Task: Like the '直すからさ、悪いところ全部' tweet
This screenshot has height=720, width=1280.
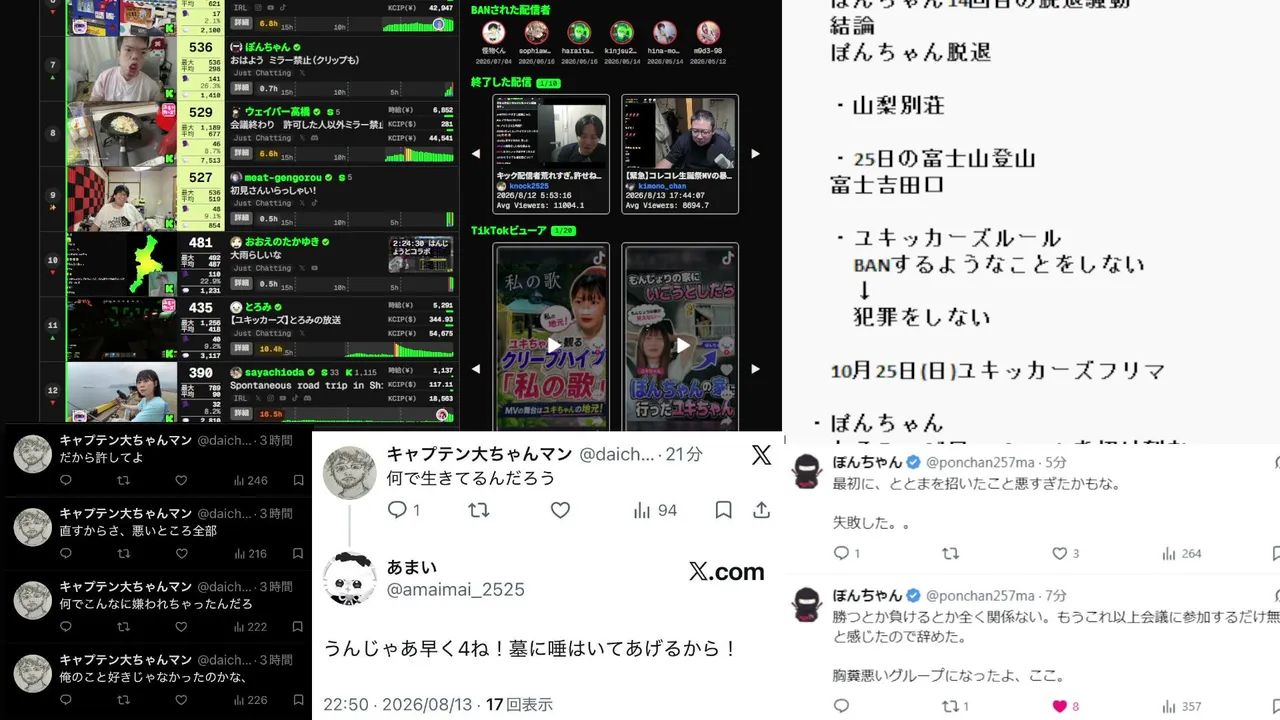Action: [x=181, y=554]
